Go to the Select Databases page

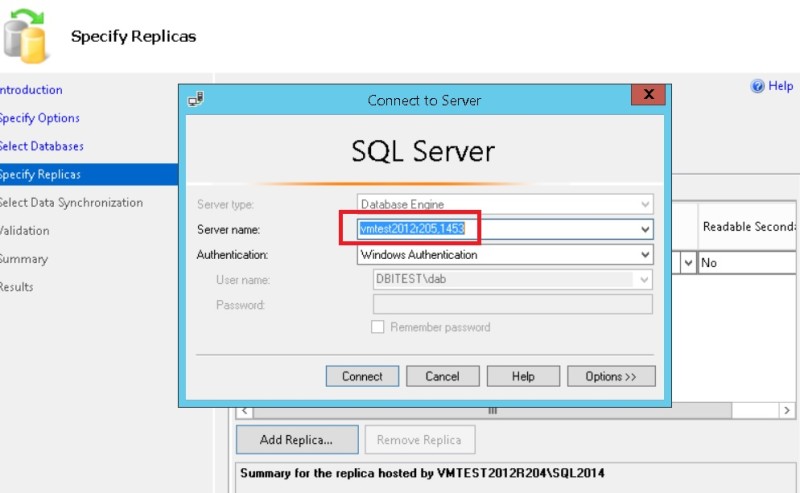click(x=42, y=146)
